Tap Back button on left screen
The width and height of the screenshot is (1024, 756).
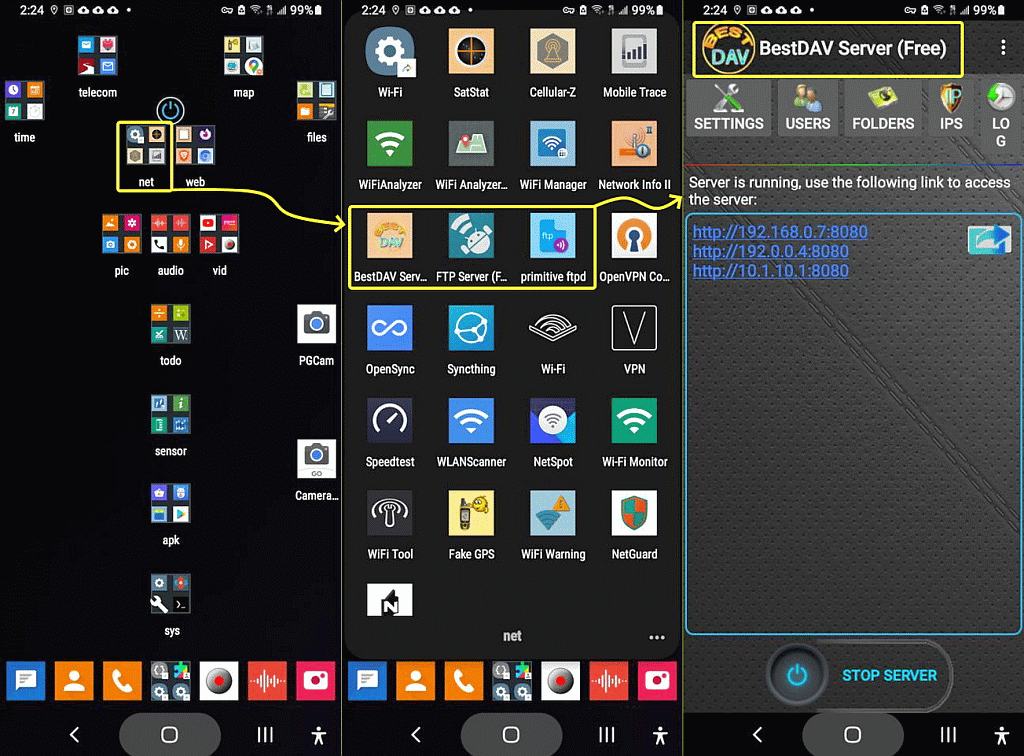coord(74,735)
